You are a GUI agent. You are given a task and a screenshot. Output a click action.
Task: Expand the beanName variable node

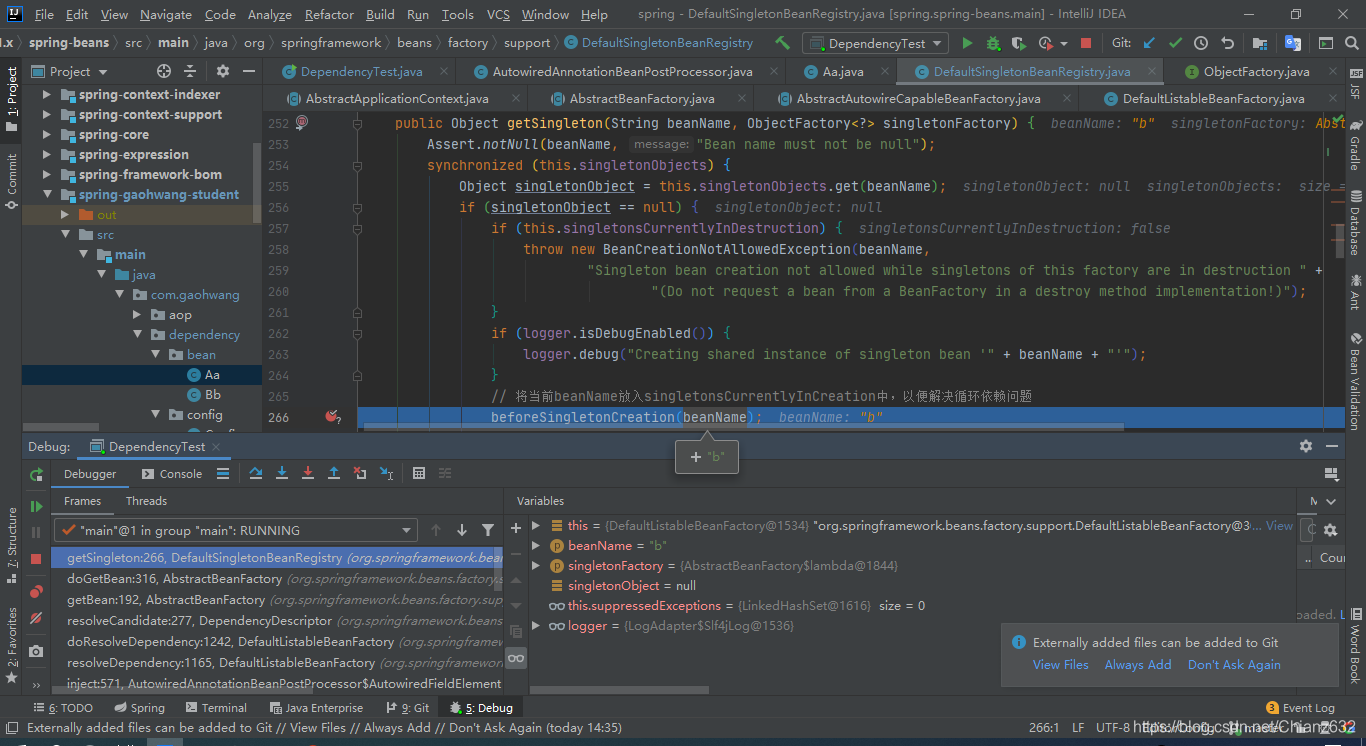tap(536, 545)
